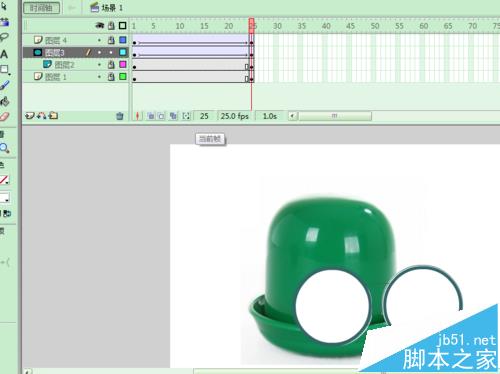Click the 场景 1 clapperboard icon

pos(95,7)
